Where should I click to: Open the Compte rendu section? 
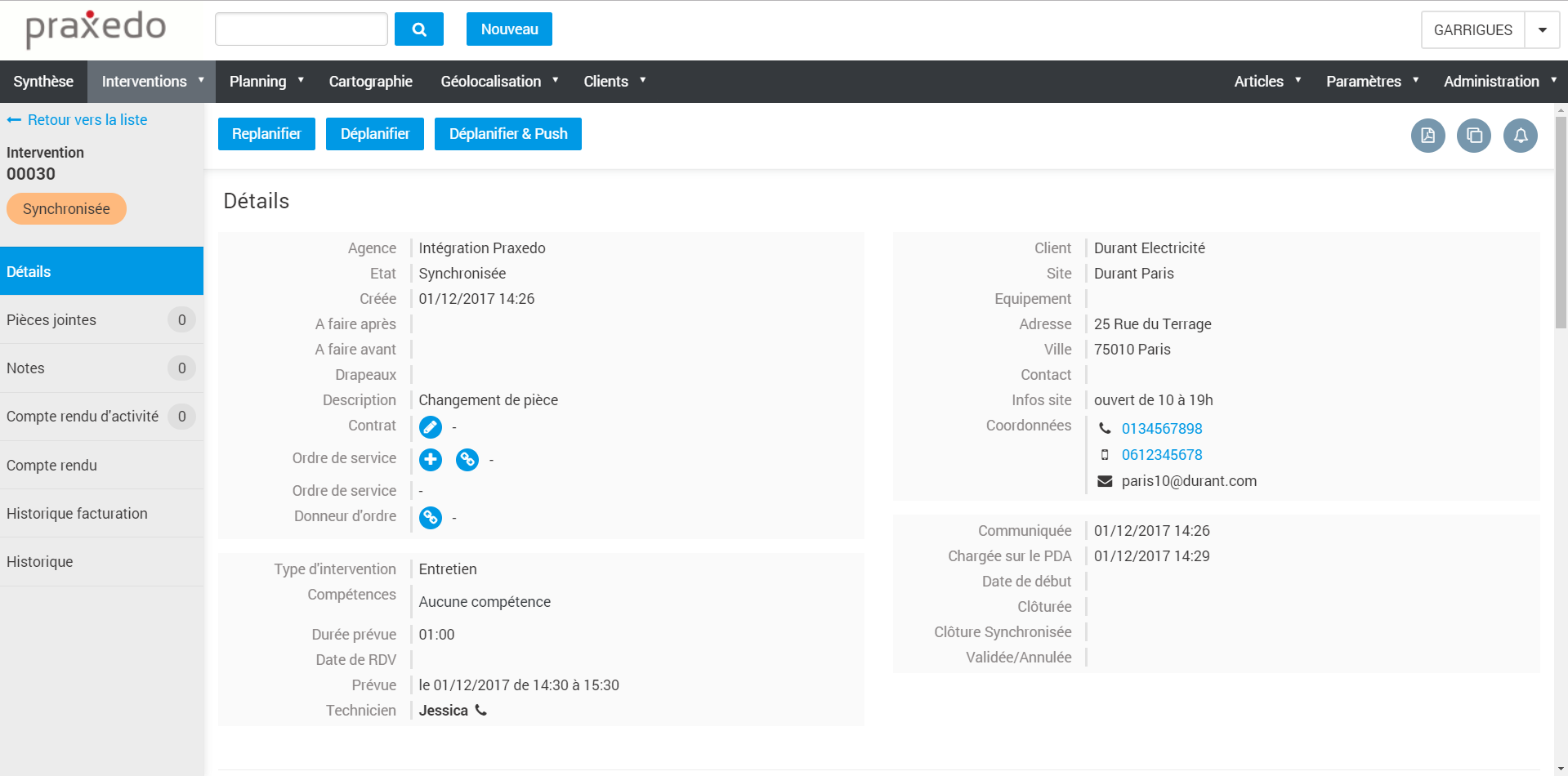[x=101, y=465]
